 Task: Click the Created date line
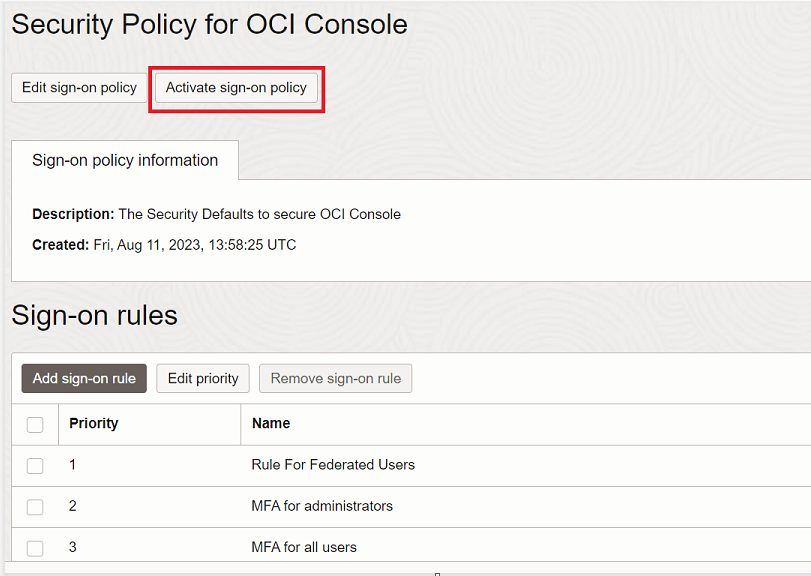164,244
